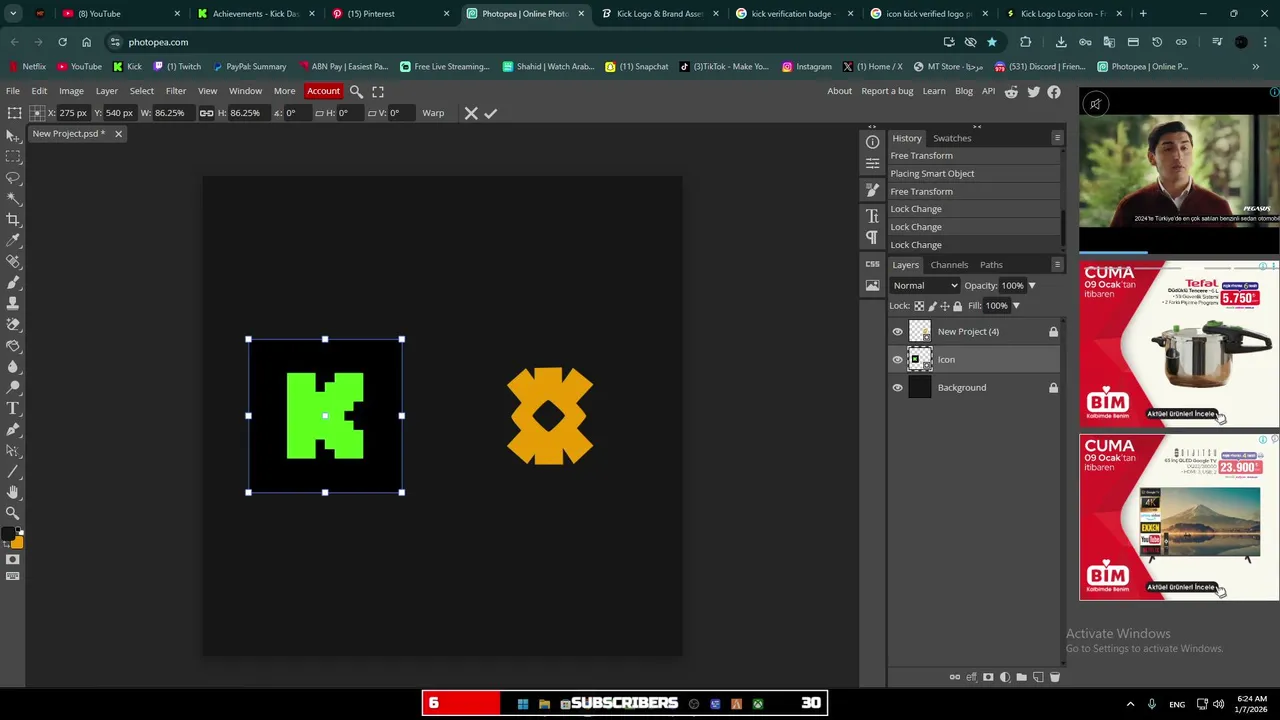1280x720 pixels.
Task: Hide the Icon layer
Action: click(x=897, y=360)
